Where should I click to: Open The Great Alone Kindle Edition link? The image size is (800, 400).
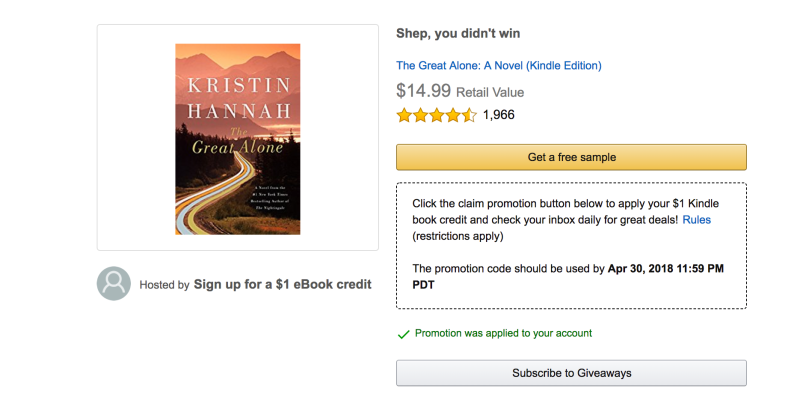click(498, 66)
